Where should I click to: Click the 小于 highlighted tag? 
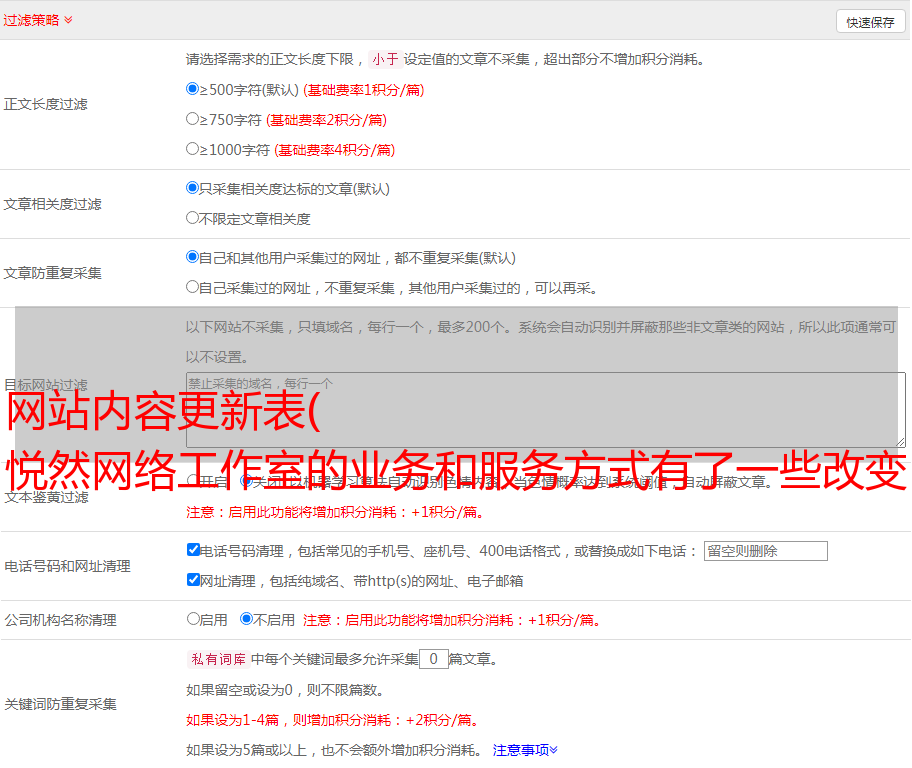385,59
